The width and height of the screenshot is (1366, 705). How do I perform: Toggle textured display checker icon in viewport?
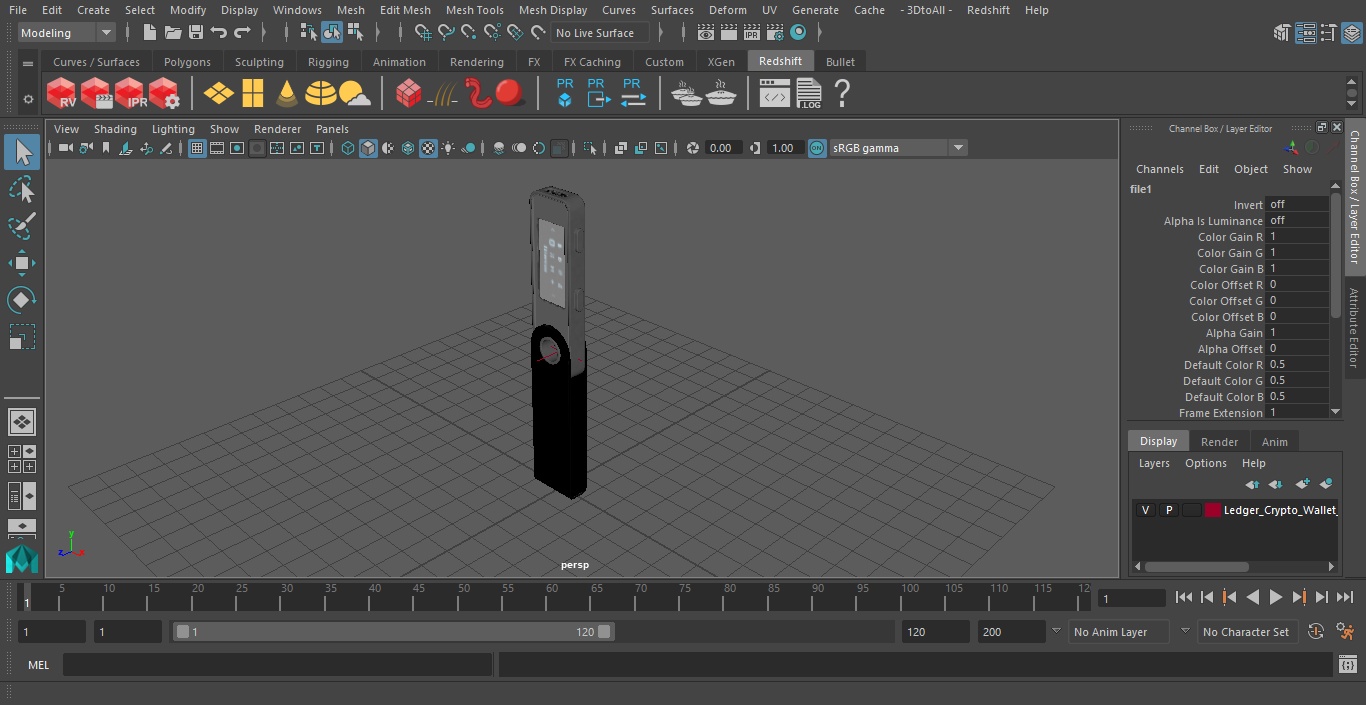point(428,148)
